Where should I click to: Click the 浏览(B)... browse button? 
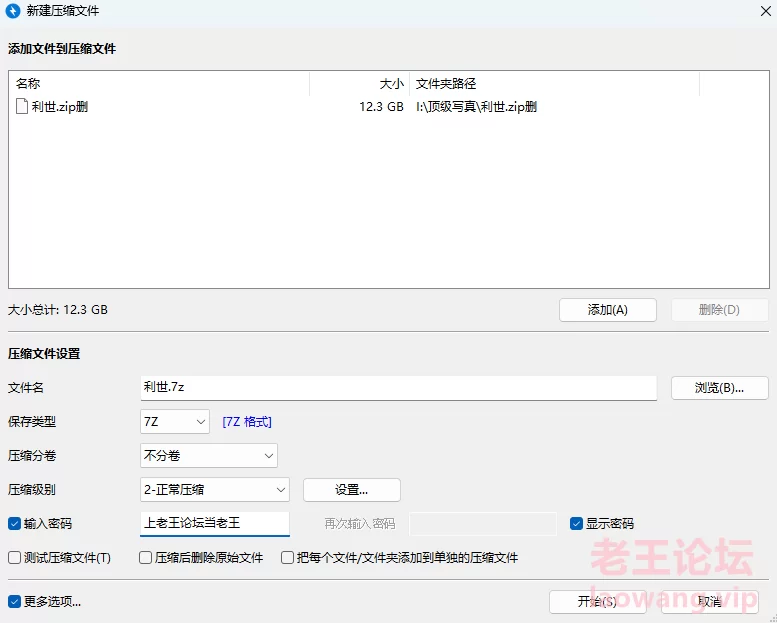point(718,388)
